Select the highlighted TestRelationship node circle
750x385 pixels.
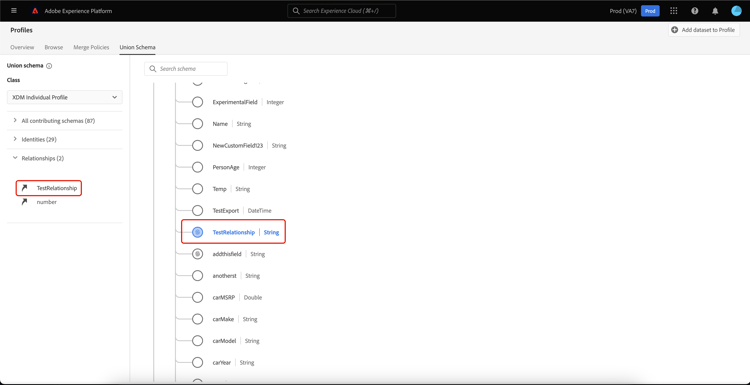(x=198, y=232)
